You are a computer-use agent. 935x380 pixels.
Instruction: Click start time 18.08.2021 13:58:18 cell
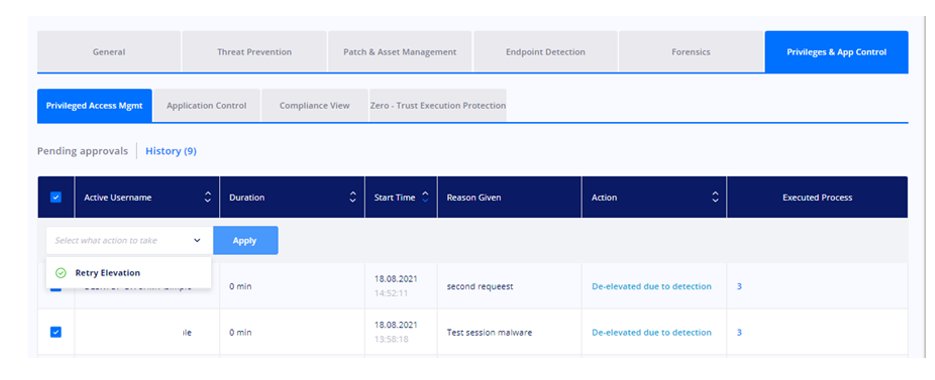[x=396, y=332]
